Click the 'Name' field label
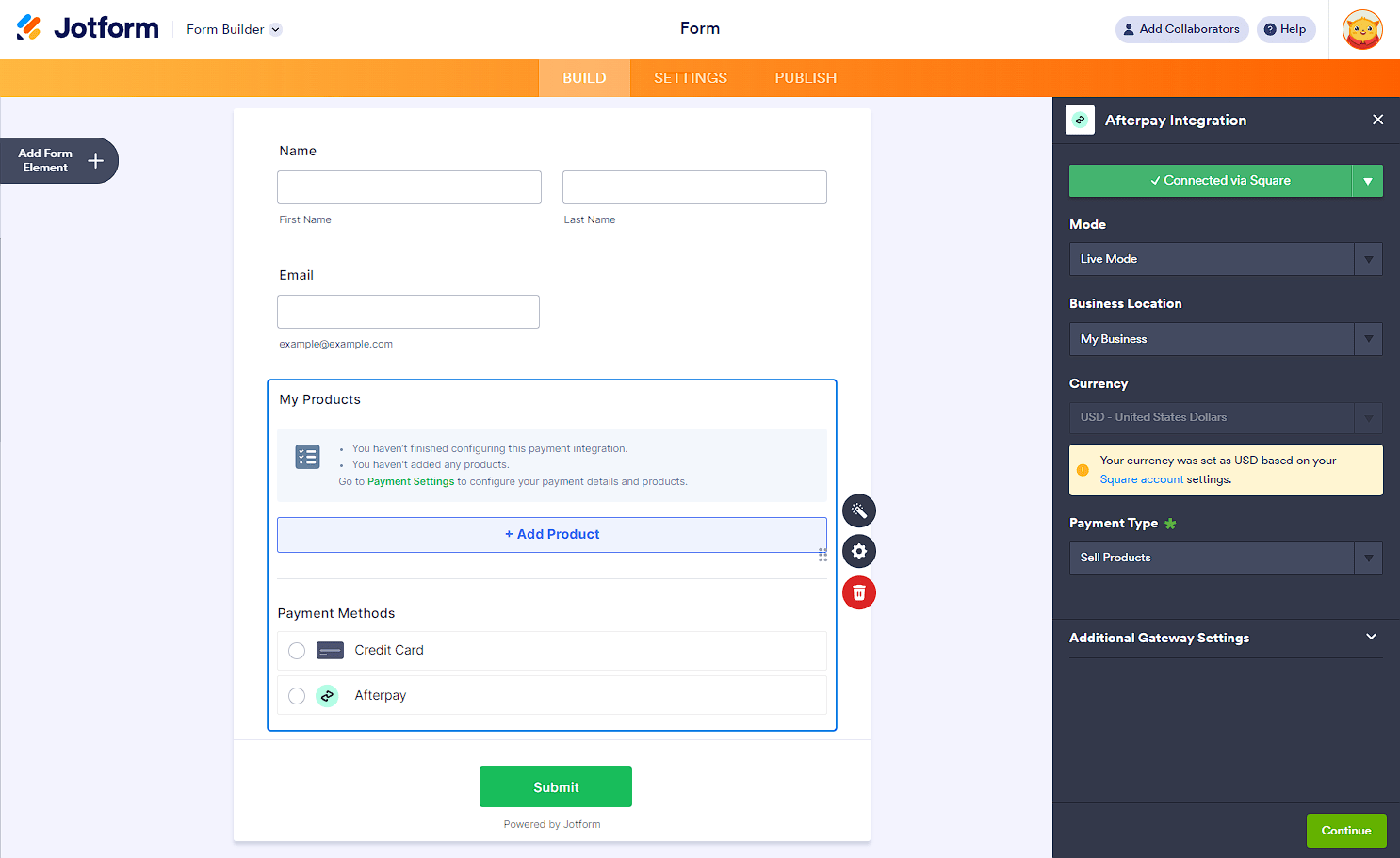 [298, 151]
